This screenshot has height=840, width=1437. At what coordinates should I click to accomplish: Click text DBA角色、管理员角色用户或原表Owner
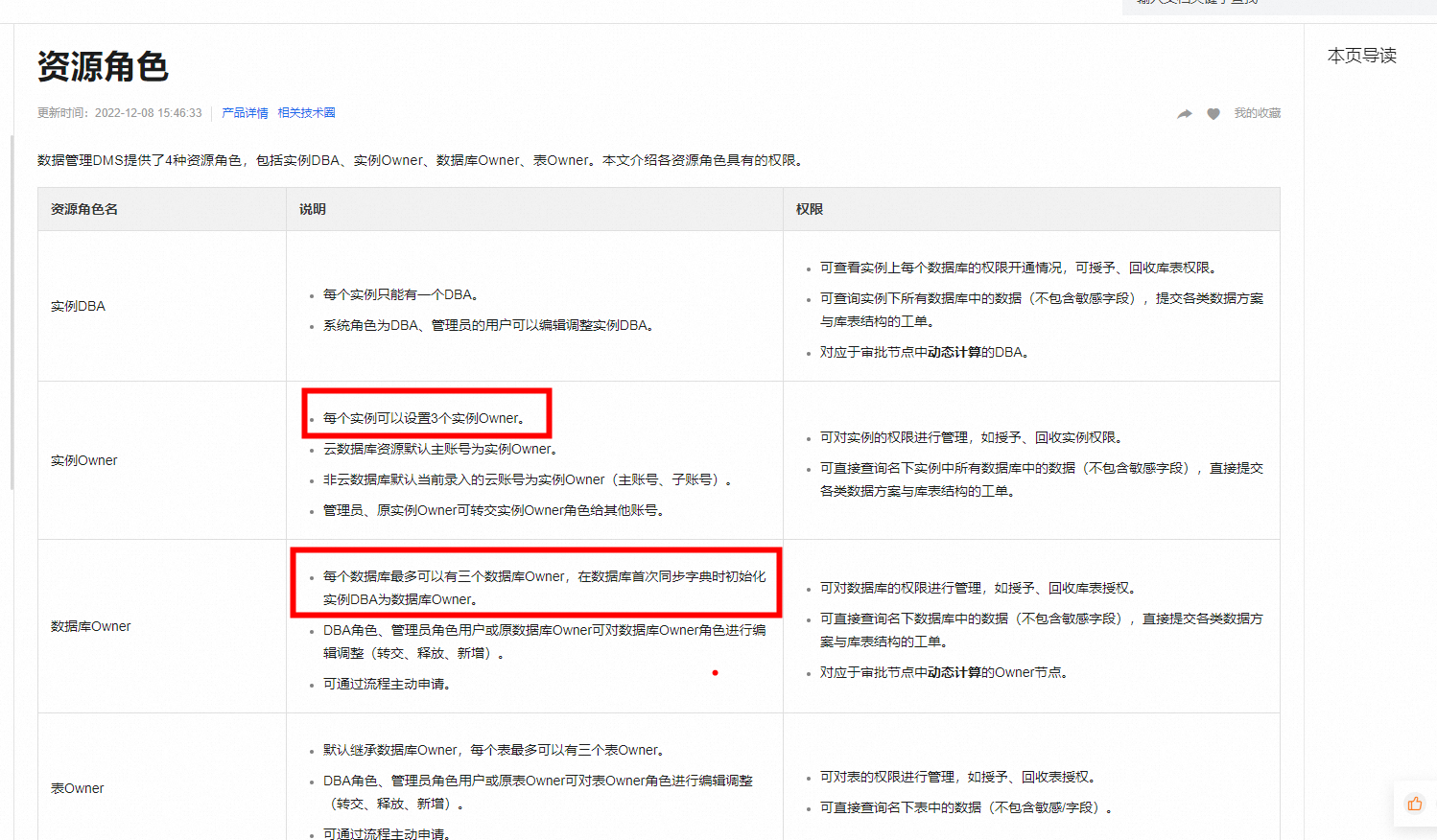(x=443, y=781)
